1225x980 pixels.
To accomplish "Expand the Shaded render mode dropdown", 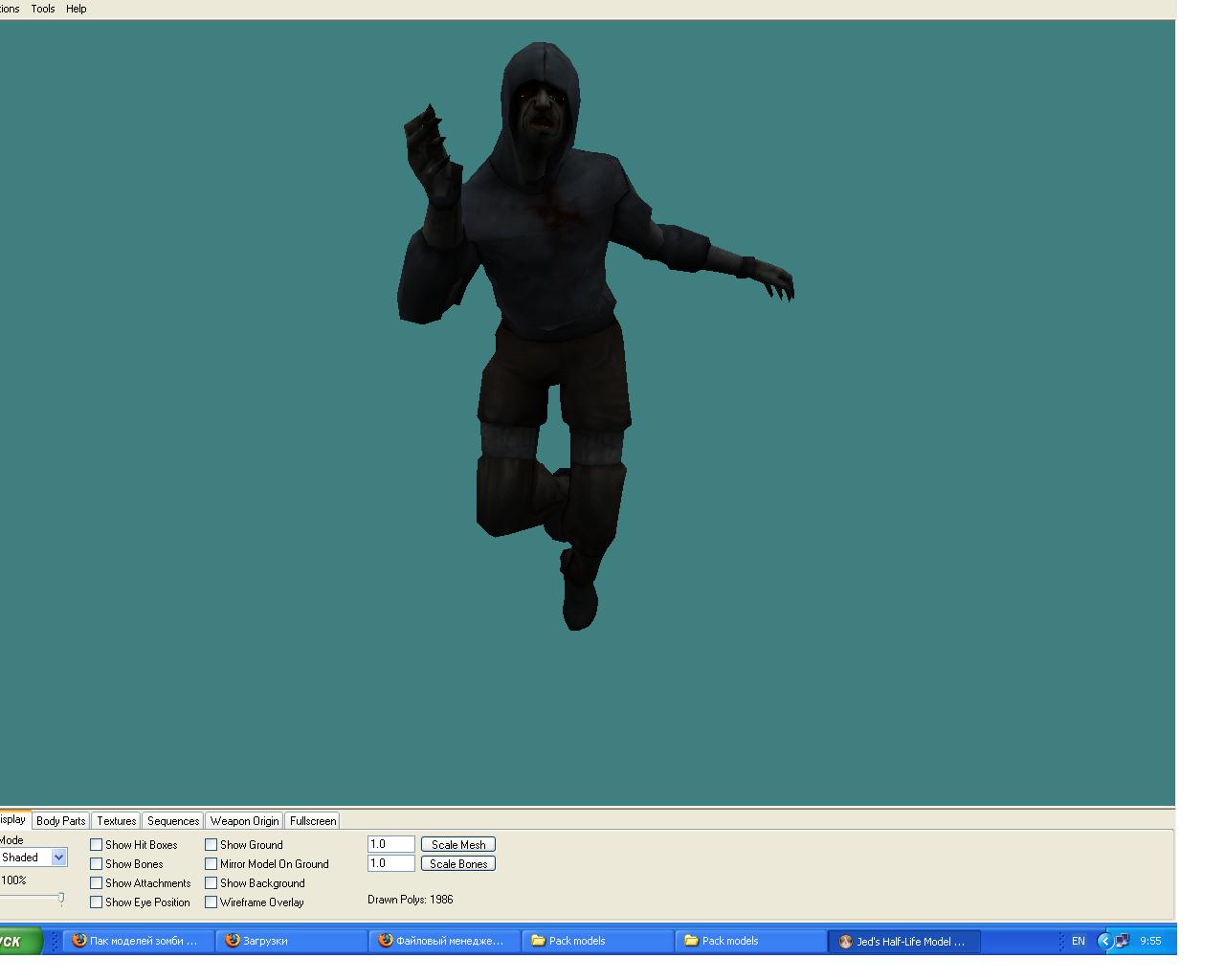I will click(58, 857).
